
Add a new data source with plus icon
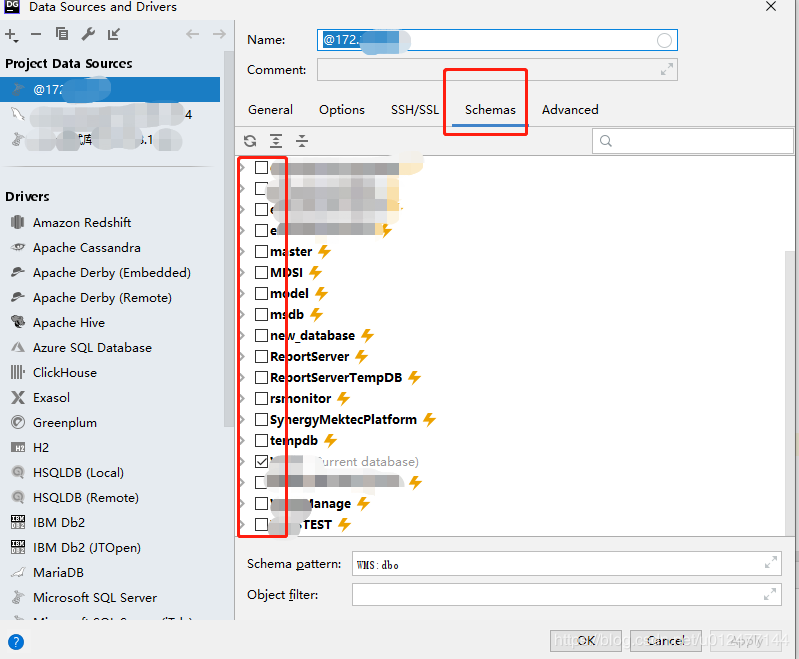pos(11,35)
